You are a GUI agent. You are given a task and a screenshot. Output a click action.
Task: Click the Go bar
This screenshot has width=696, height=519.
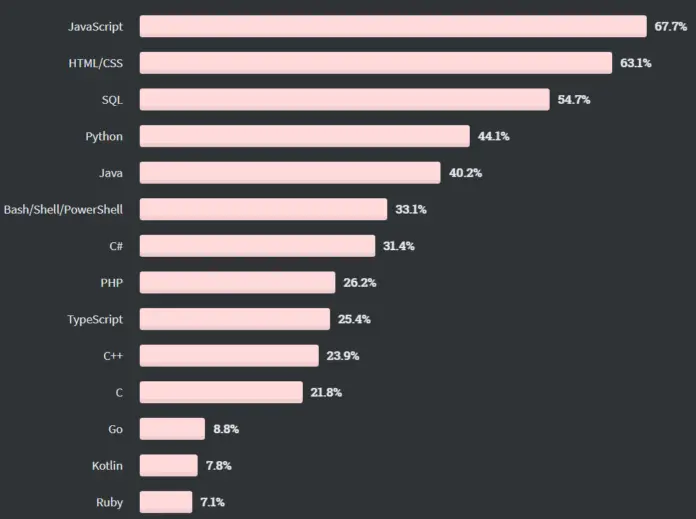pos(172,429)
